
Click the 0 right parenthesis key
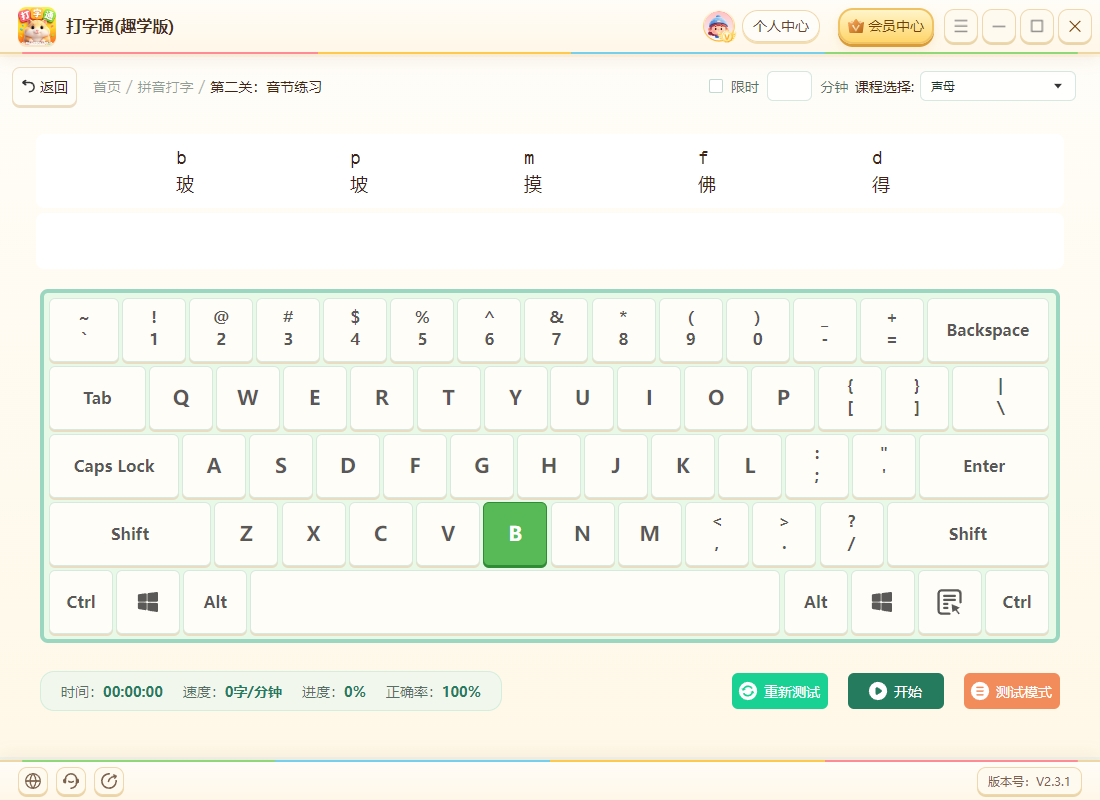coord(758,330)
